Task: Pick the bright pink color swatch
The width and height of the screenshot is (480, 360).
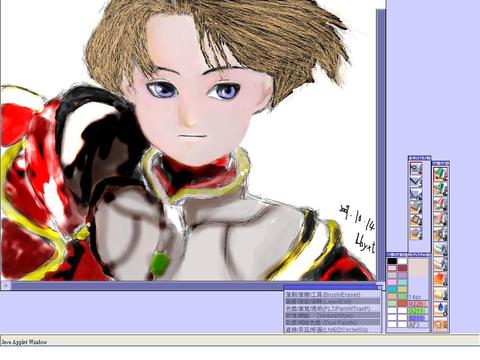Action: pyautogui.click(x=392, y=282)
